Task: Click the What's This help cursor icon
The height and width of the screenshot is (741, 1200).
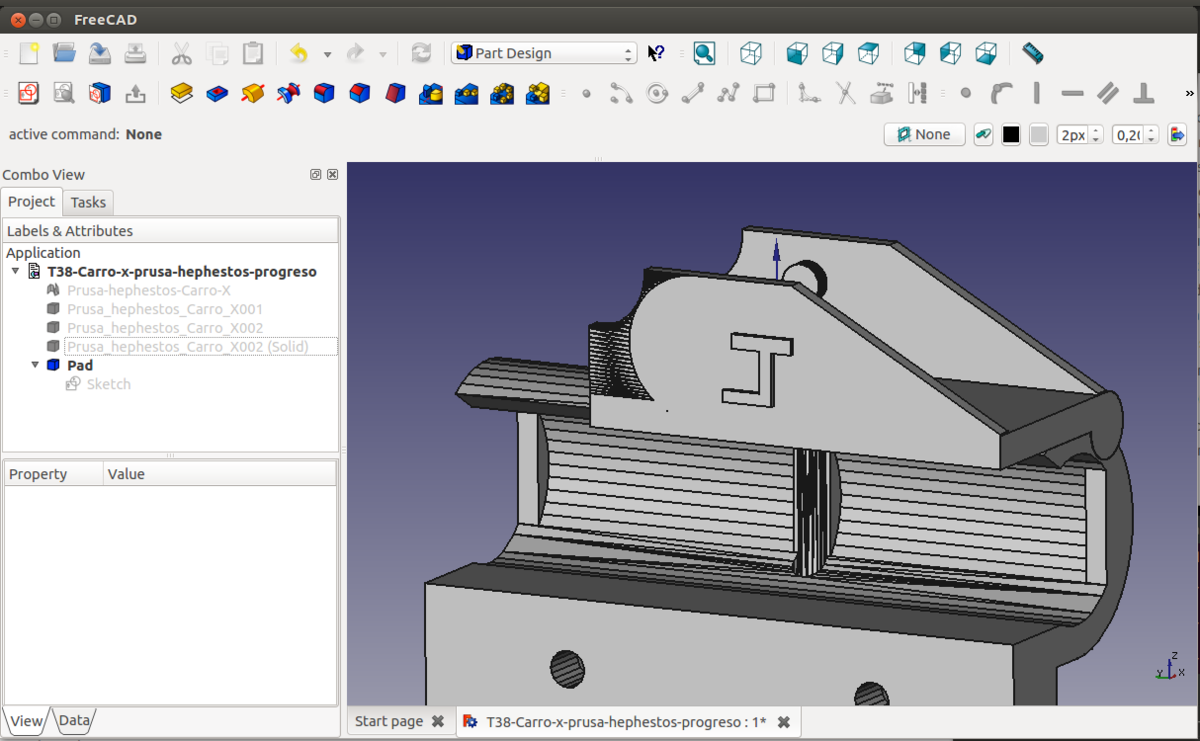Action: click(656, 53)
